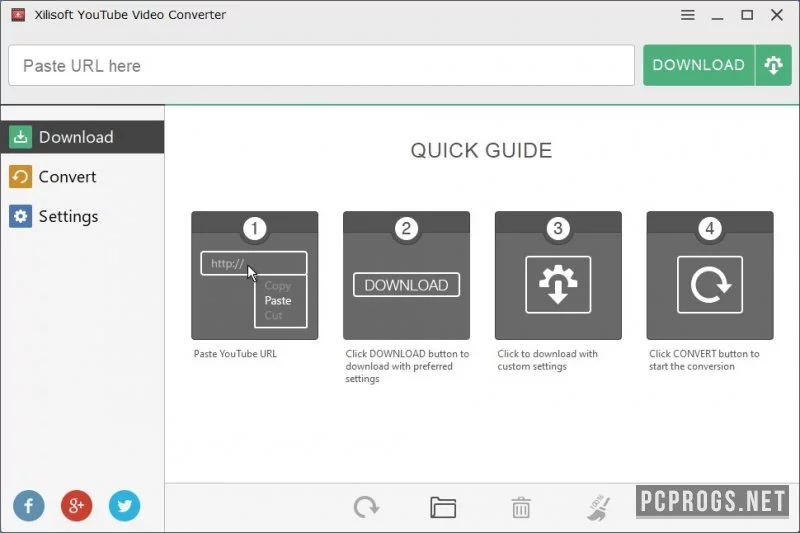The width and height of the screenshot is (800, 533).
Task: Click the green DOWNLOAD button
Action: click(698, 65)
